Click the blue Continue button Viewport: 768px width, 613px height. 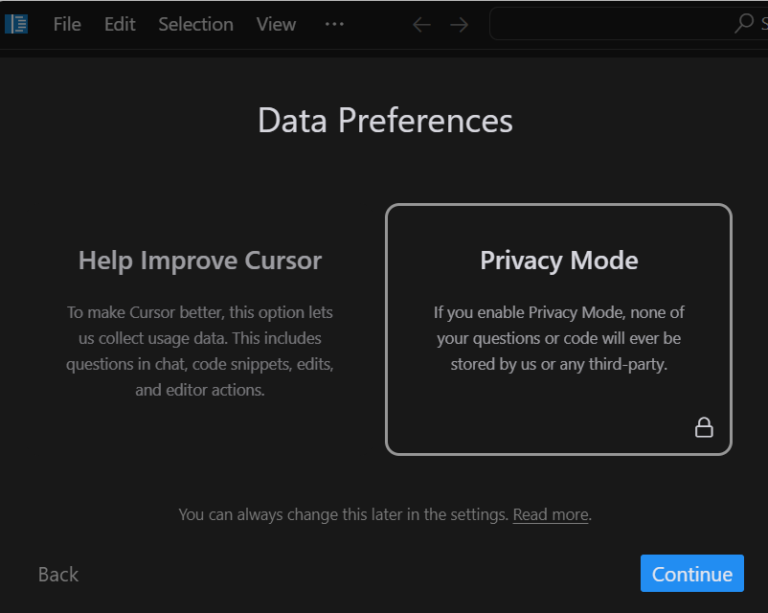(692, 573)
